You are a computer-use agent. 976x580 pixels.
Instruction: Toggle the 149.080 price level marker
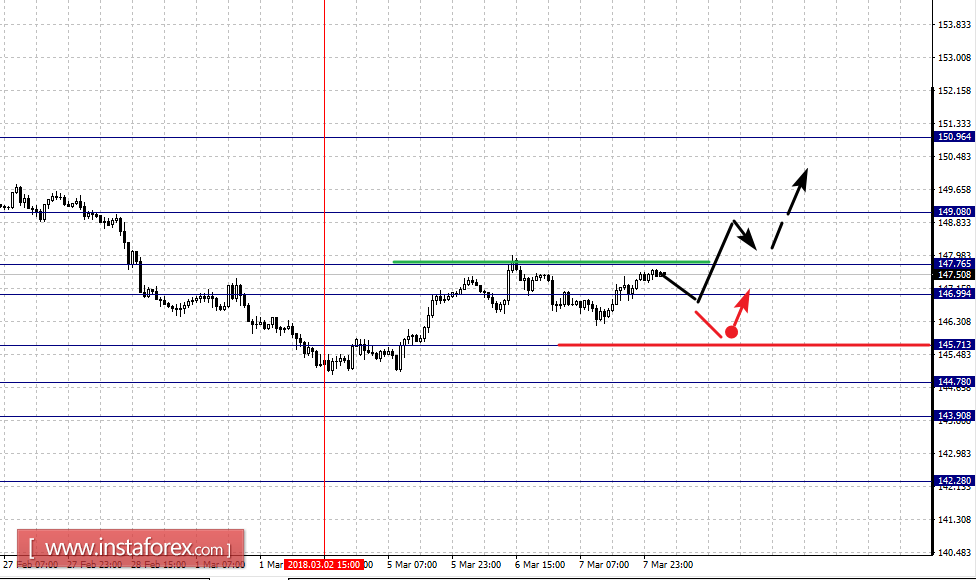[950, 211]
